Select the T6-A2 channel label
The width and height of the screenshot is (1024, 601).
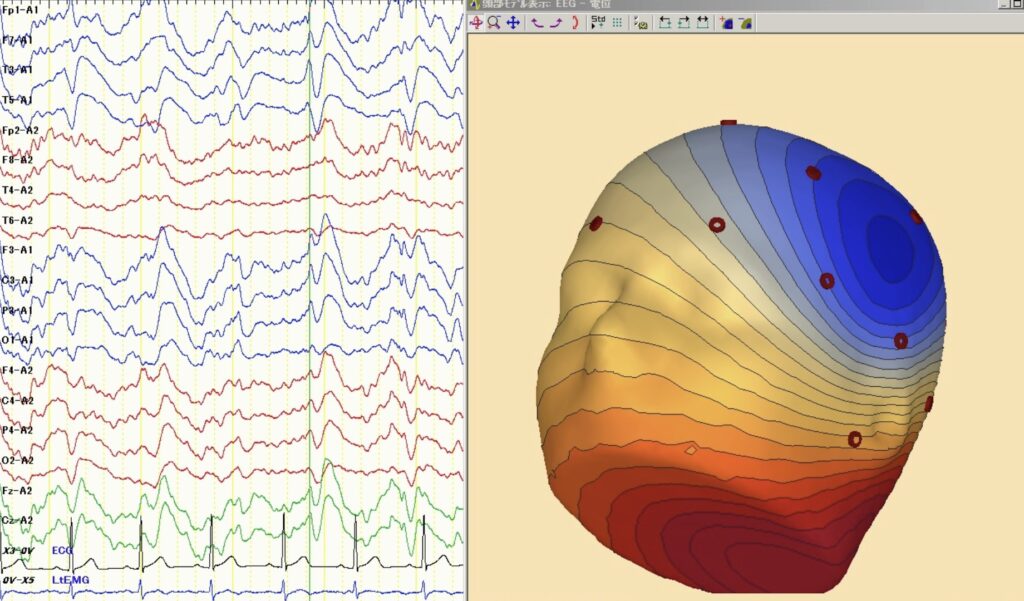click(x=18, y=220)
